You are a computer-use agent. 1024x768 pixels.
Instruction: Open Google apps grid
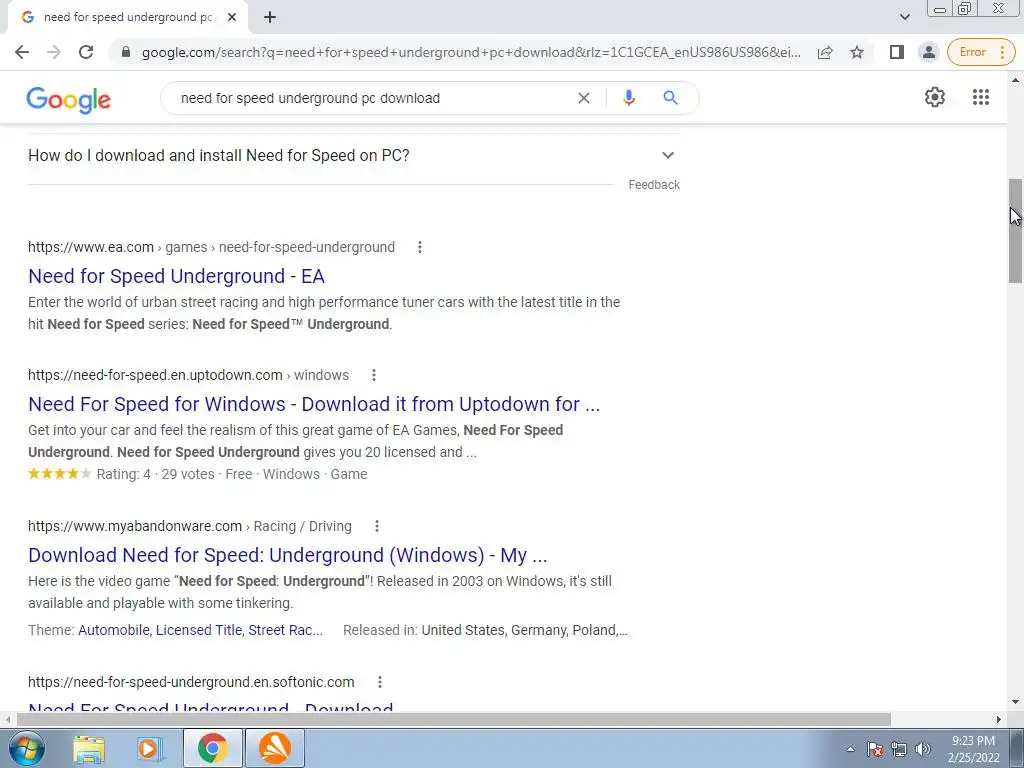(x=980, y=97)
